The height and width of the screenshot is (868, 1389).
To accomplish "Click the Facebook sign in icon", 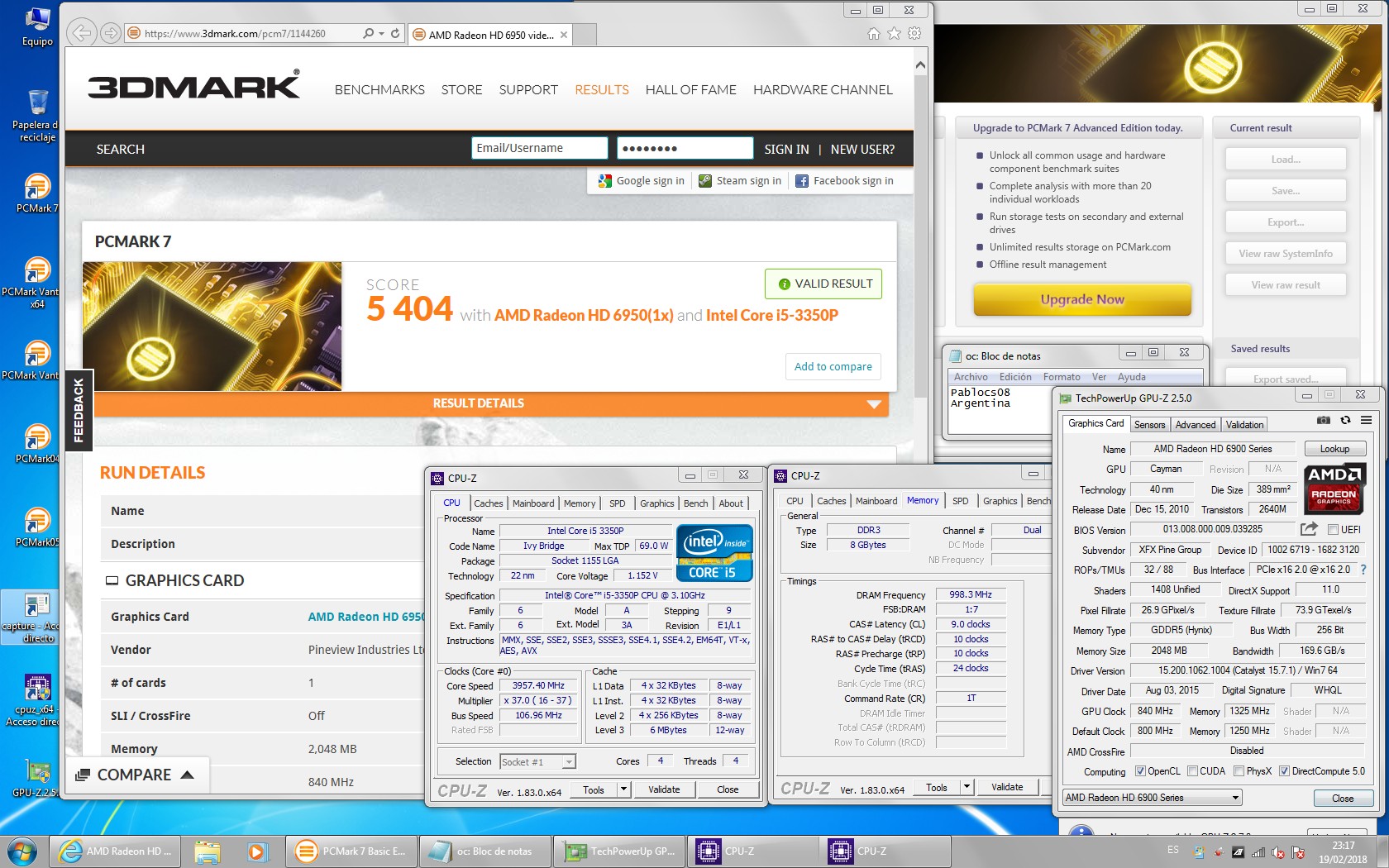I will [802, 181].
